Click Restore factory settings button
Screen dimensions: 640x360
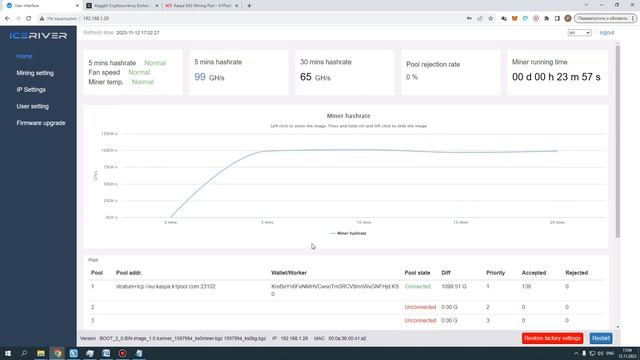[x=552, y=338]
